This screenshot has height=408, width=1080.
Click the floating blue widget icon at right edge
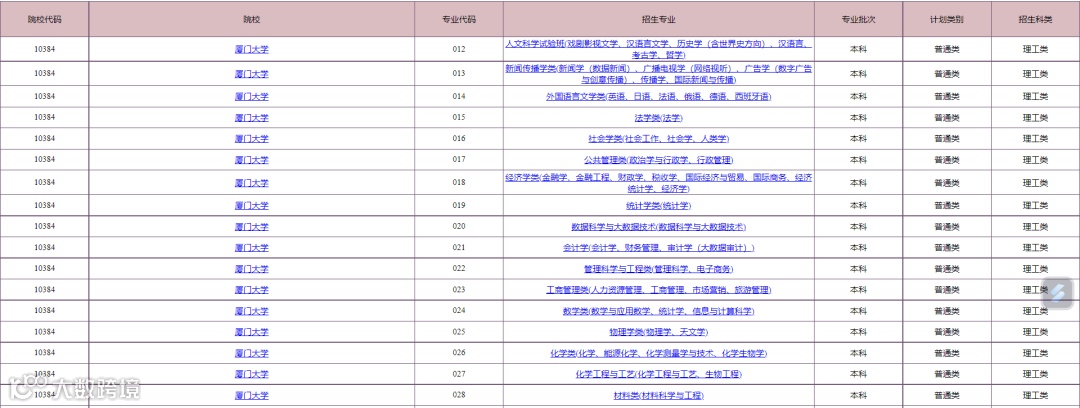1057,293
